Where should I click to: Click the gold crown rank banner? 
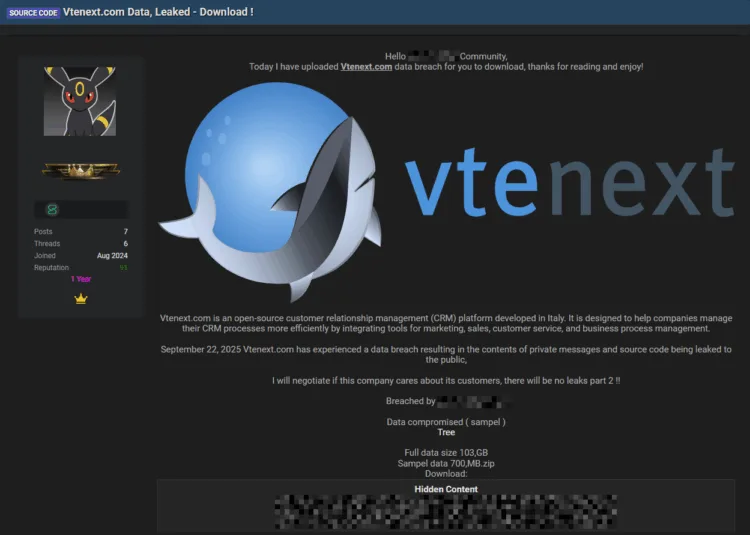point(81,170)
